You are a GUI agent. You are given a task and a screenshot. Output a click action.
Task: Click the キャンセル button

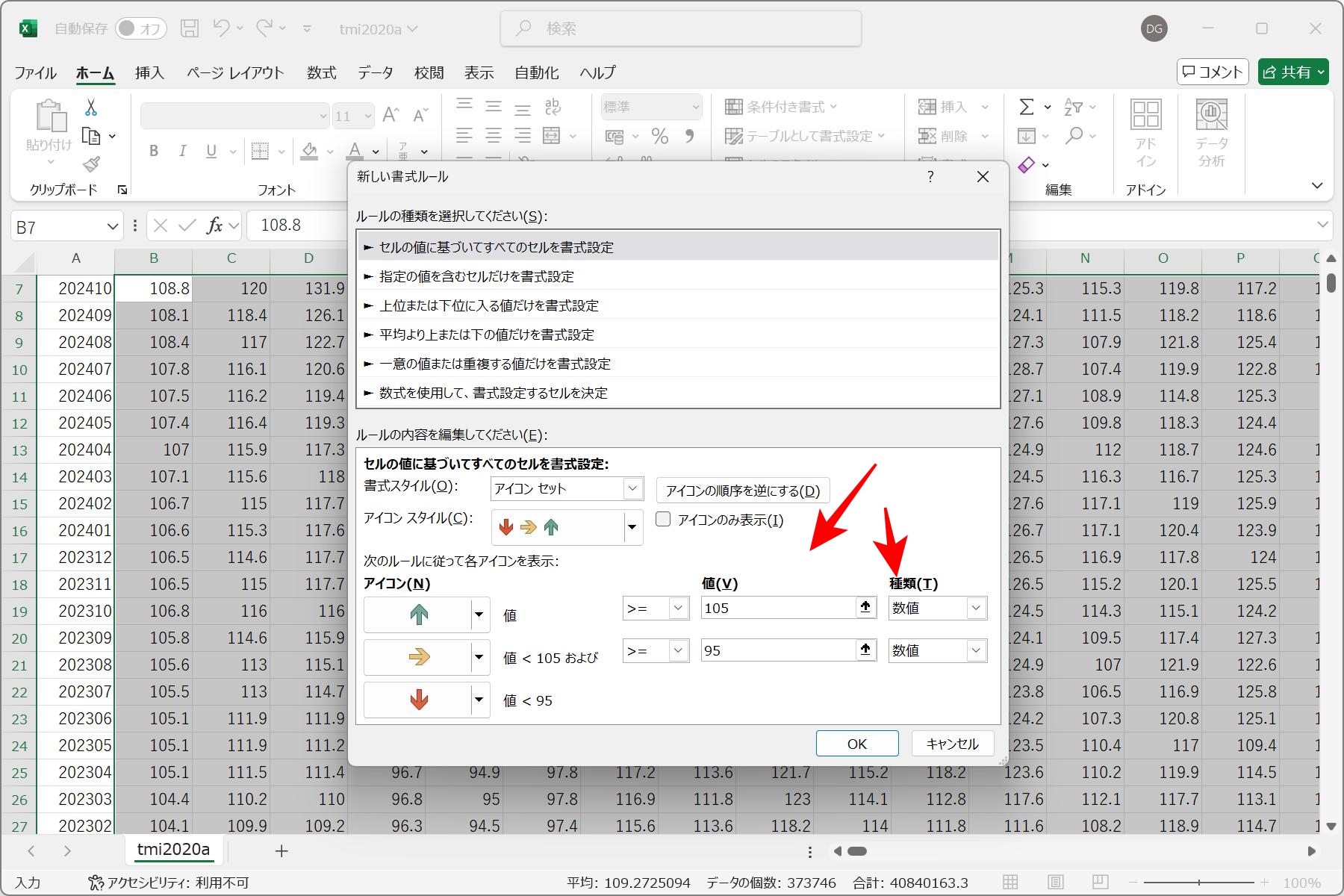953,744
